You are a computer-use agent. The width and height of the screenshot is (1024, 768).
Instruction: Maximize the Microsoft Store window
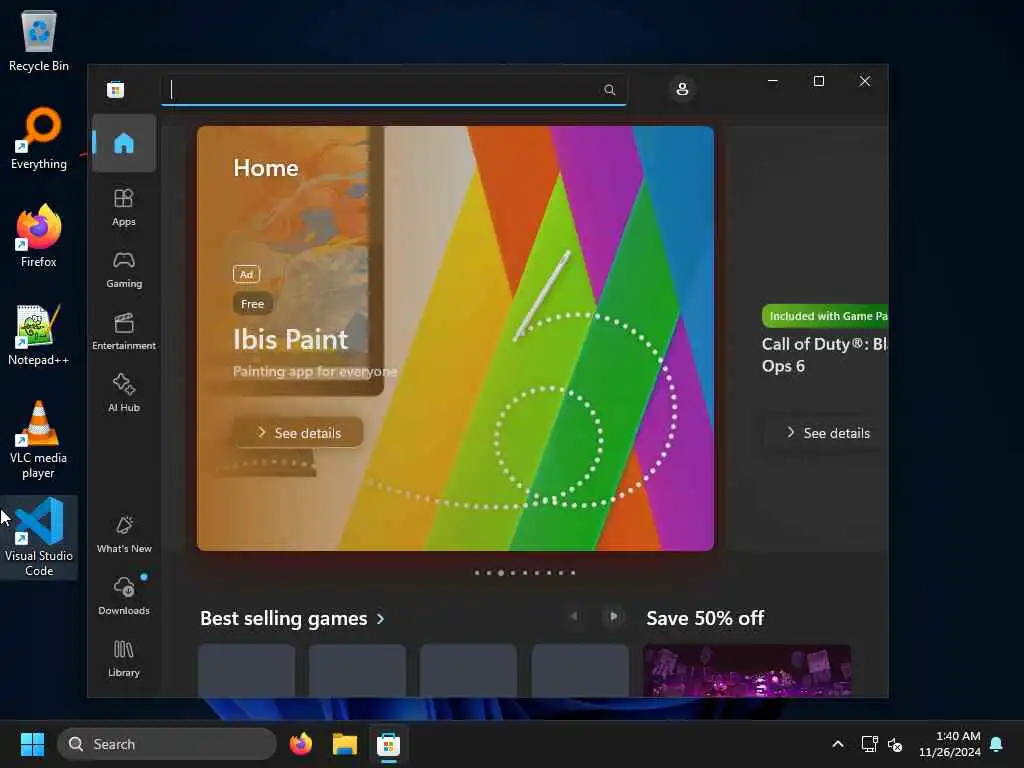point(818,81)
